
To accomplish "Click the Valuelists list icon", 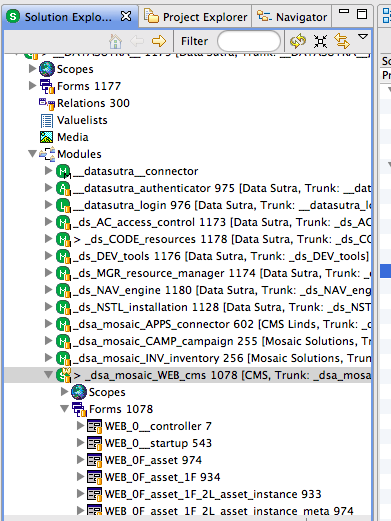I will (47, 120).
